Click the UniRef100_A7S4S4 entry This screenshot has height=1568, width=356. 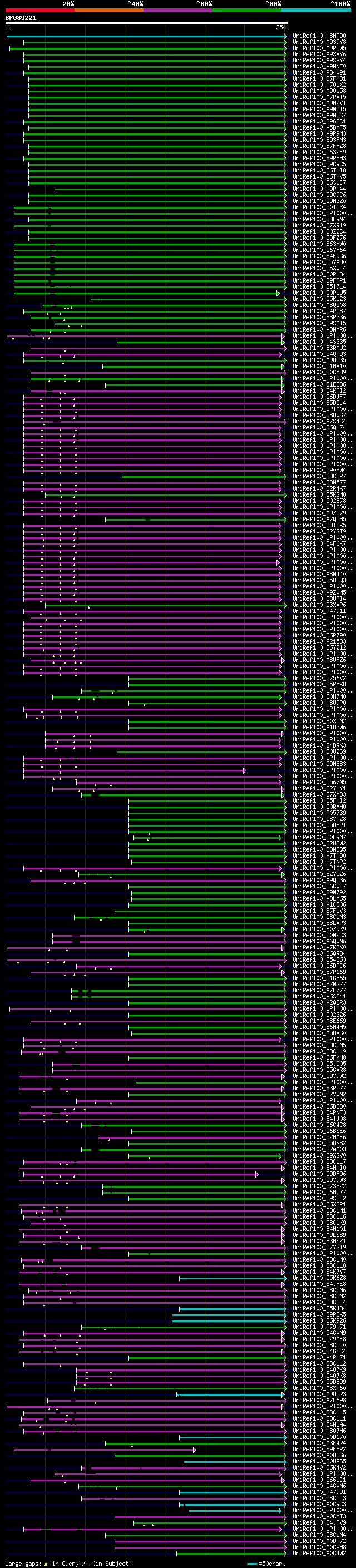click(319, 421)
